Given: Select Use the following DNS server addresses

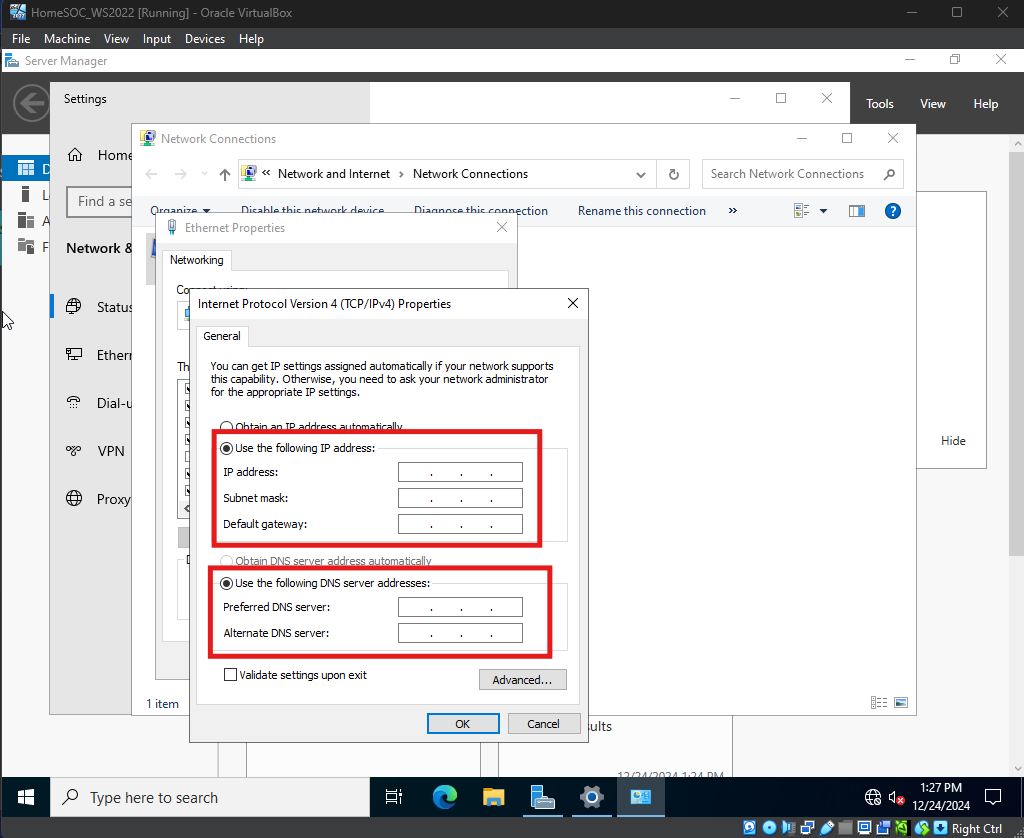Looking at the screenshot, I should [x=227, y=583].
